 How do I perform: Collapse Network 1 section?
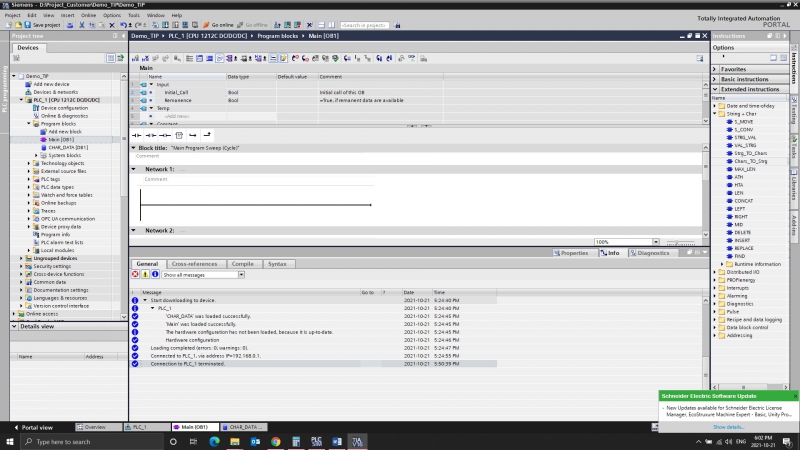tap(134, 169)
